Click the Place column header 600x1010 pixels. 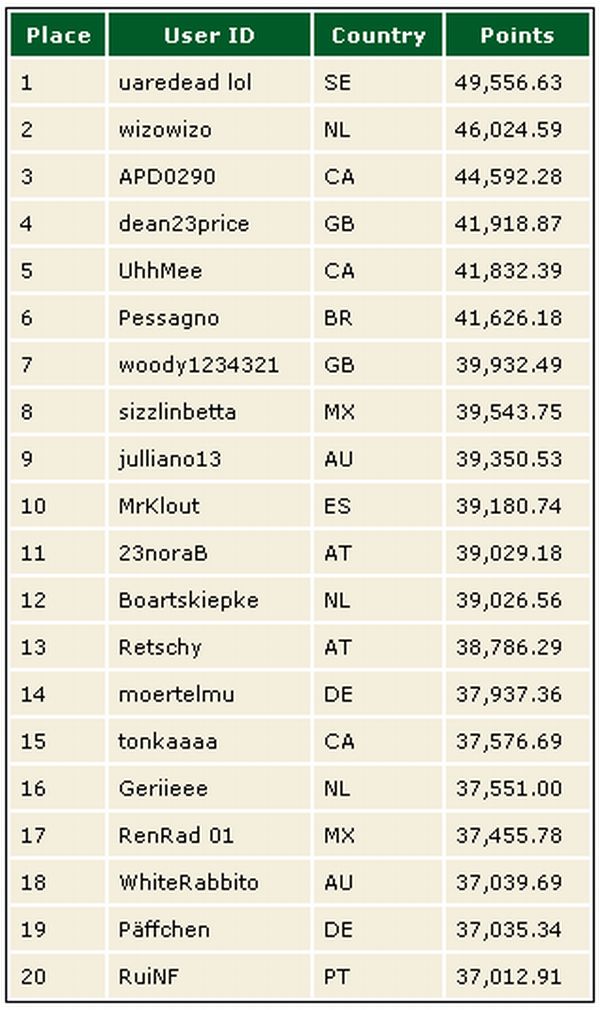pyautogui.click(x=58, y=35)
